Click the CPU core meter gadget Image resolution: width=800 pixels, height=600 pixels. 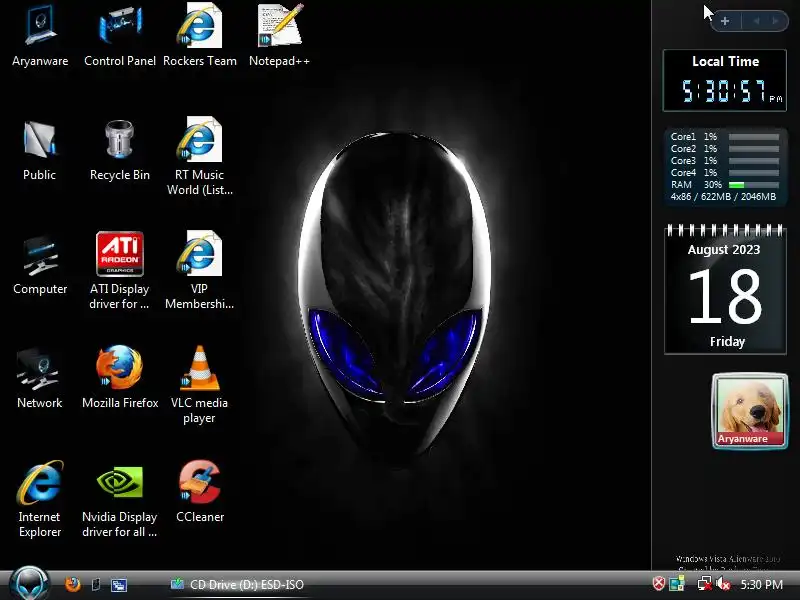tap(724, 167)
